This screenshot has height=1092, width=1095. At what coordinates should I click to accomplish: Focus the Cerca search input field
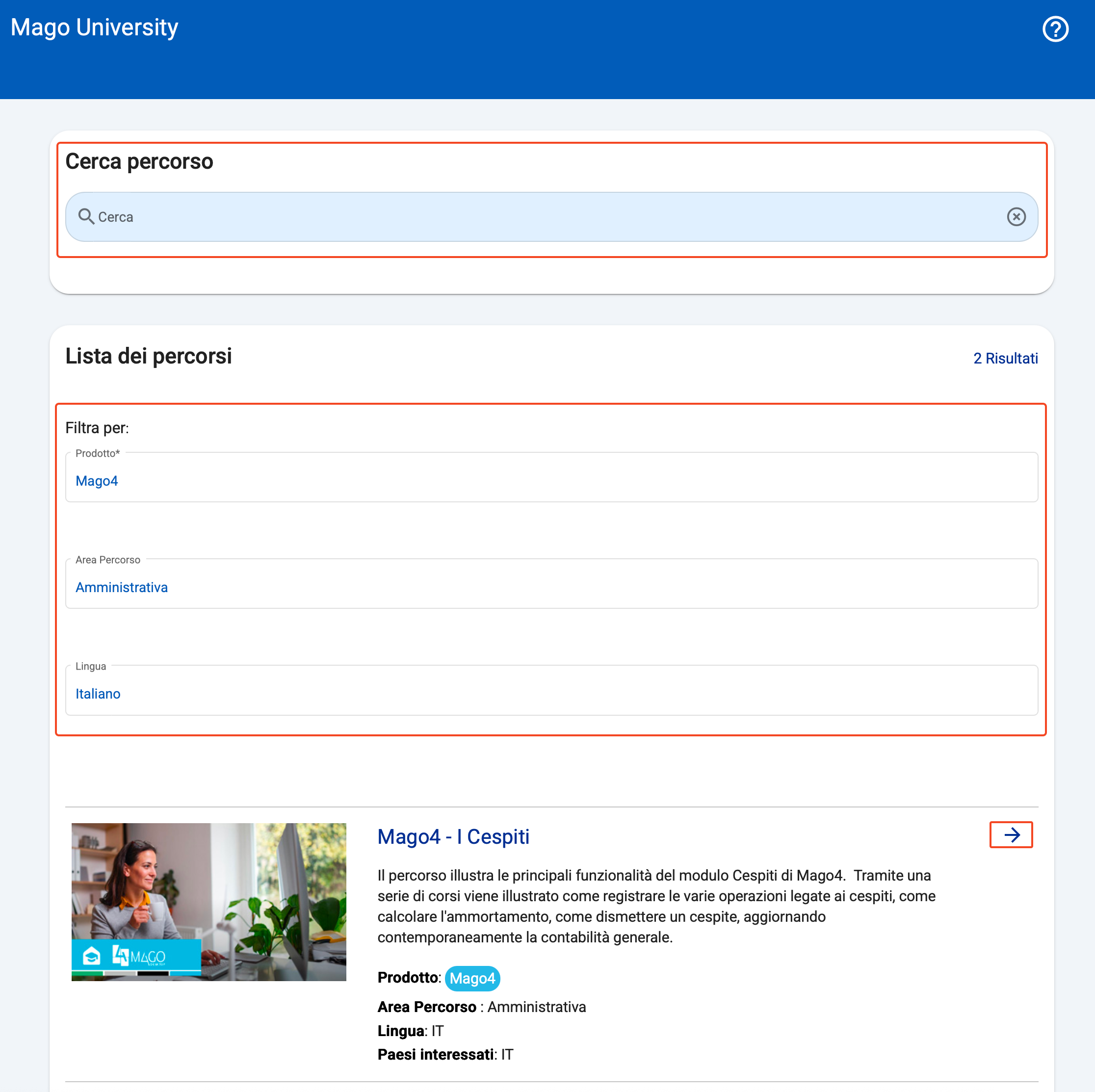(x=551, y=216)
